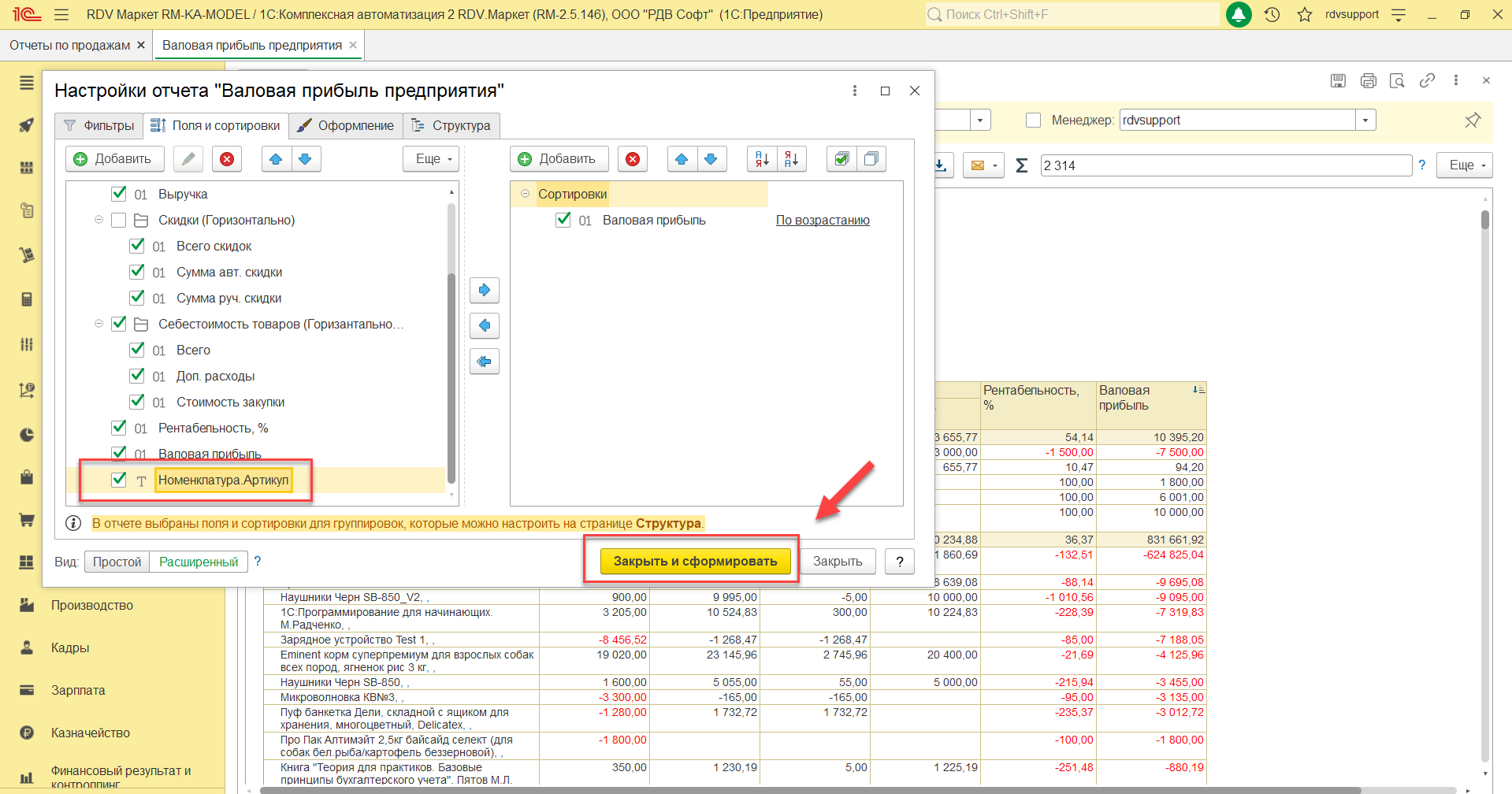Click the sum sigma icon
This screenshot has width=1512, height=794.
(1022, 165)
